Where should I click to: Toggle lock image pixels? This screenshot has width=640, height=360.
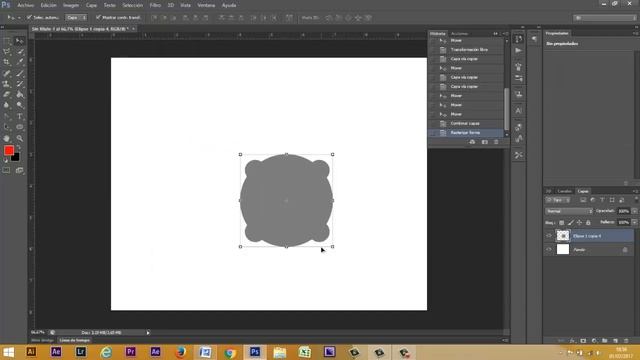571,223
